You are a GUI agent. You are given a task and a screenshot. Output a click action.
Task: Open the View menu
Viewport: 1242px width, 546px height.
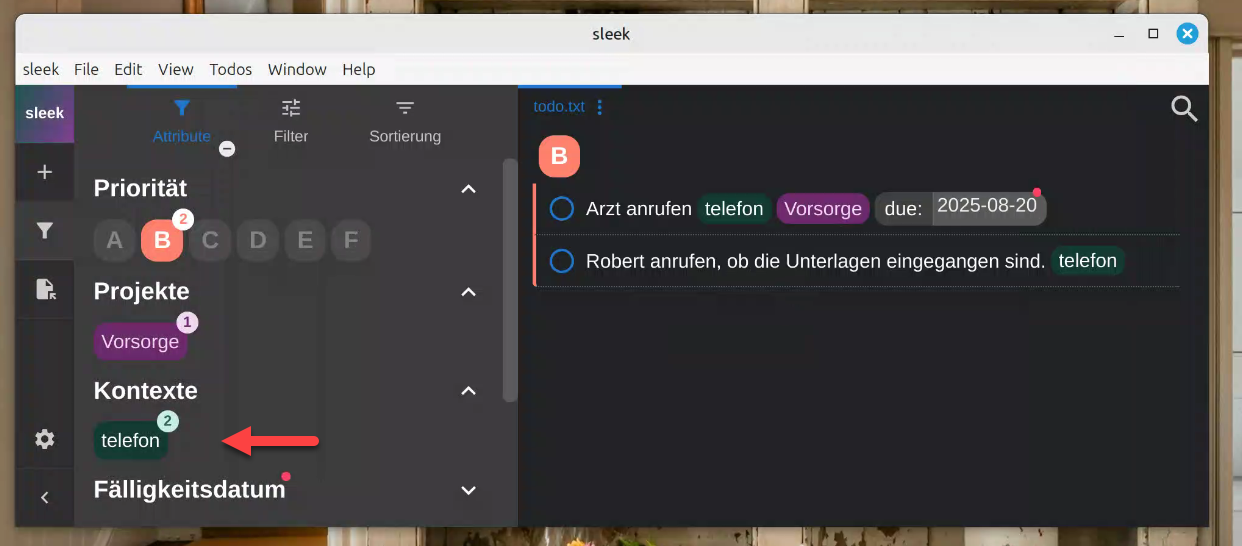coord(176,69)
